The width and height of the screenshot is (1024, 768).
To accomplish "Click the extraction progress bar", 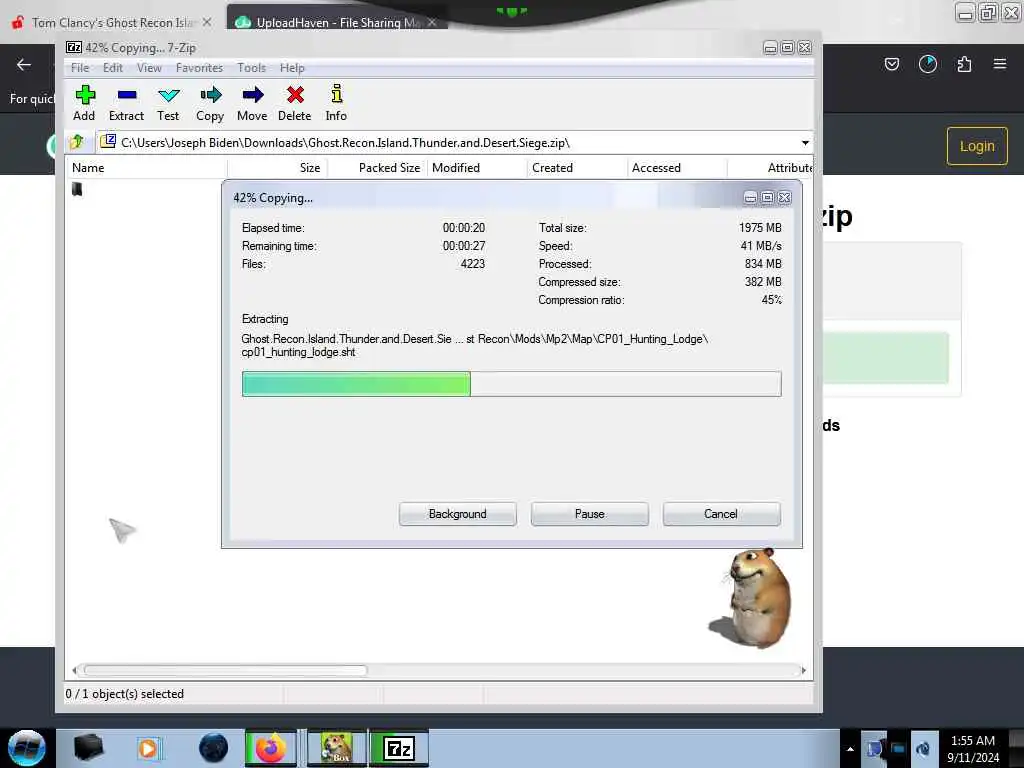I will pyautogui.click(x=511, y=384).
